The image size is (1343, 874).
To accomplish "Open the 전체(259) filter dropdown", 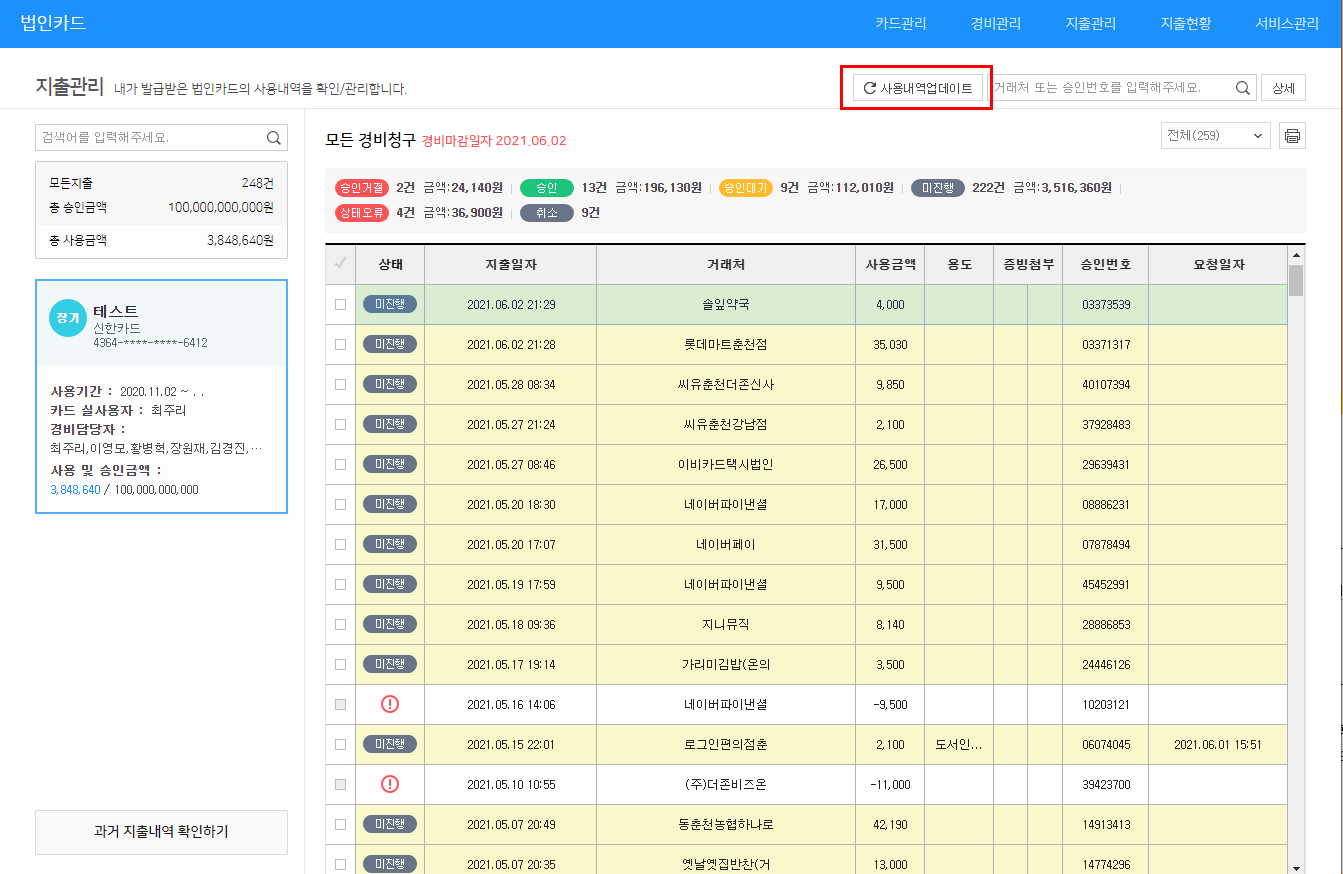I will [1215, 136].
